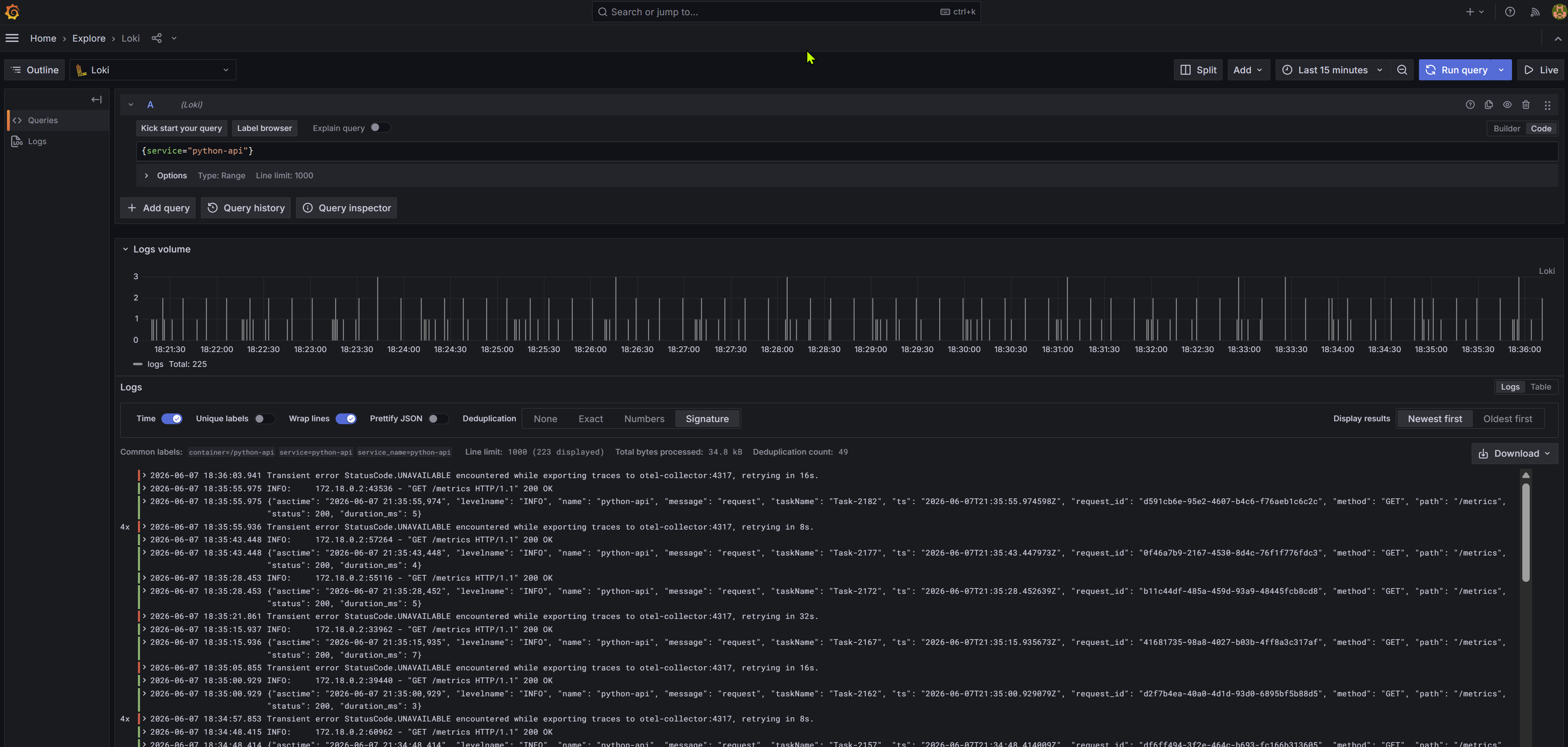Delete query A with trash icon
This screenshot has height=747, width=1568.
1526,105
